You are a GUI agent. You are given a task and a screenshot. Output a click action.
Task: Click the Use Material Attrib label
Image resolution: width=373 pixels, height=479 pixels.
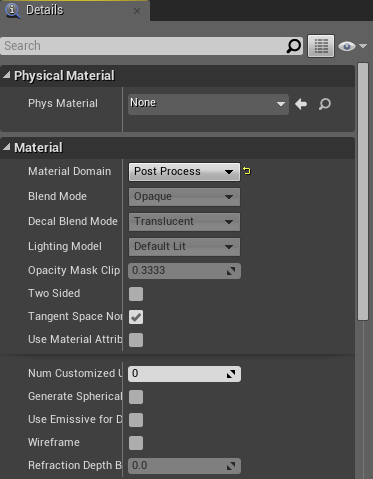tap(75, 339)
